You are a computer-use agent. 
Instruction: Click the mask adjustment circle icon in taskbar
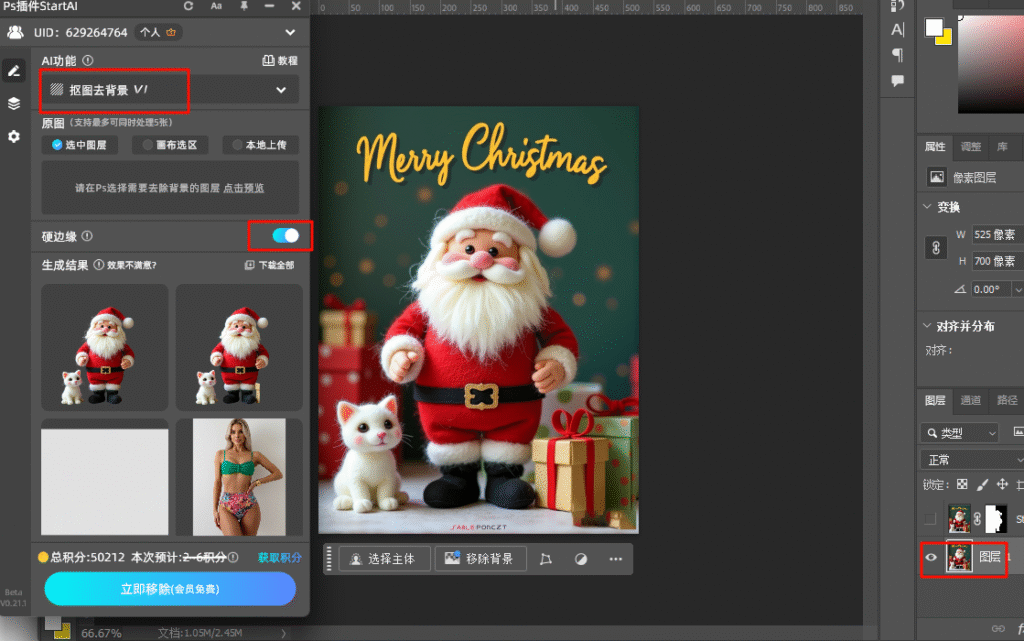tap(580, 559)
